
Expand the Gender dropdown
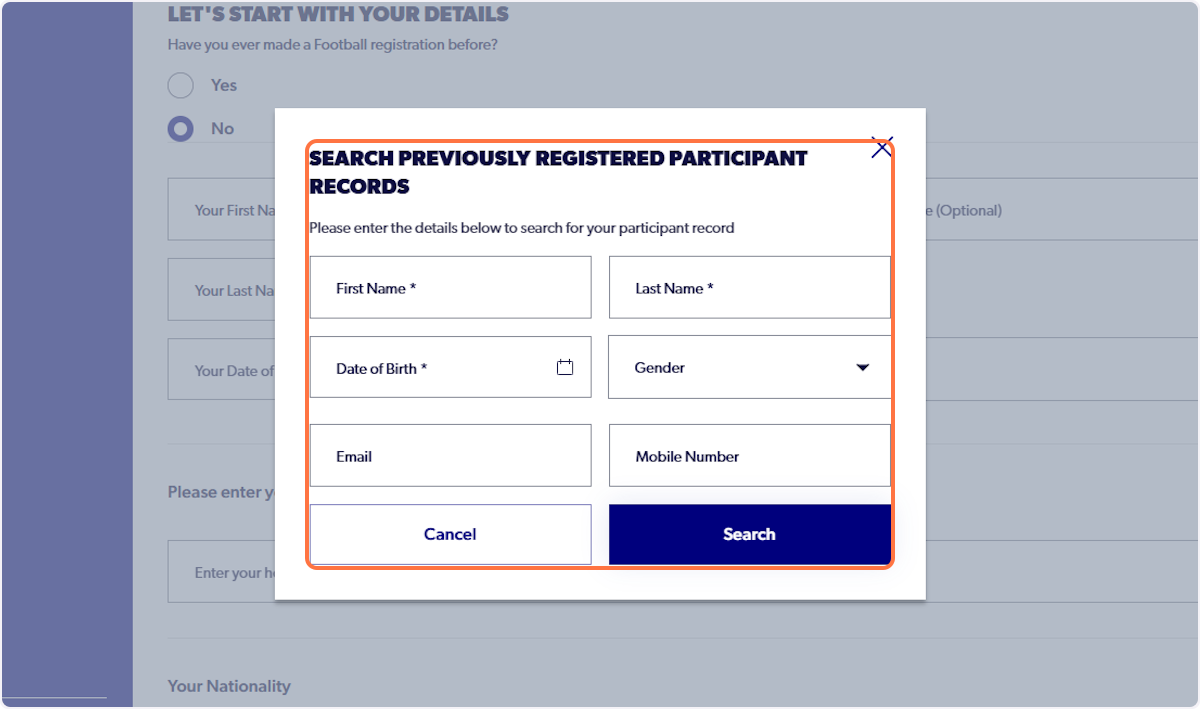click(x=862, y=367)
